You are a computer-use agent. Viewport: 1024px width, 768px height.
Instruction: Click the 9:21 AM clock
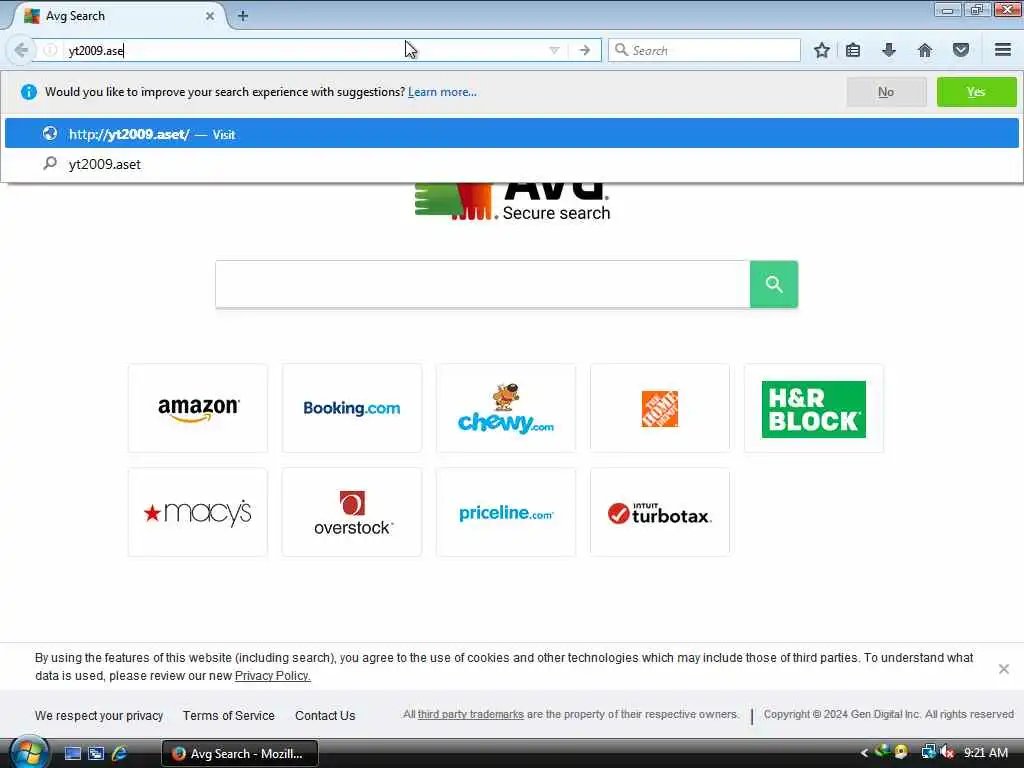pyautogui.click(x=986, y=753)
